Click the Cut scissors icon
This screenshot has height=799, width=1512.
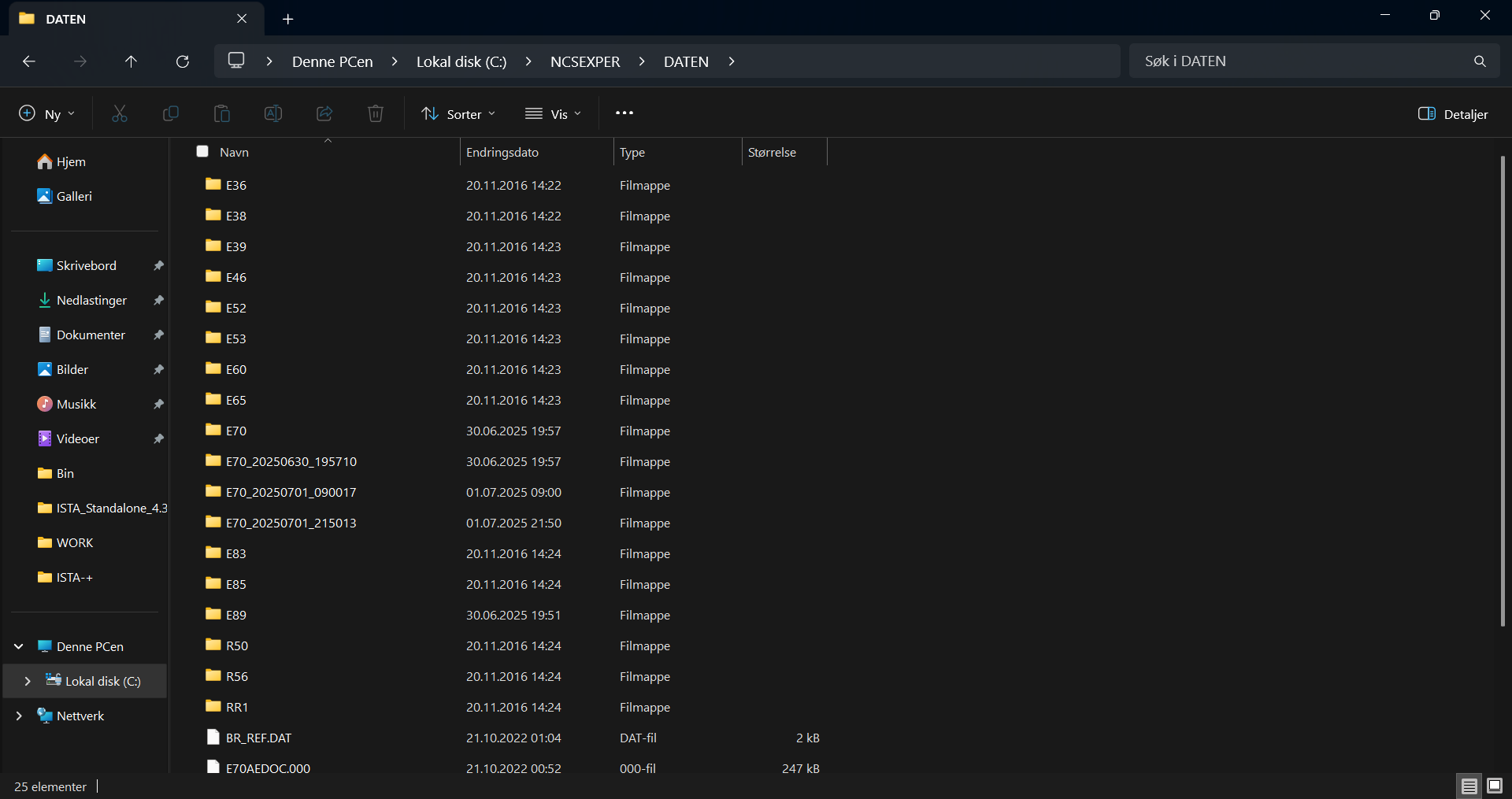tap(120, 114)
